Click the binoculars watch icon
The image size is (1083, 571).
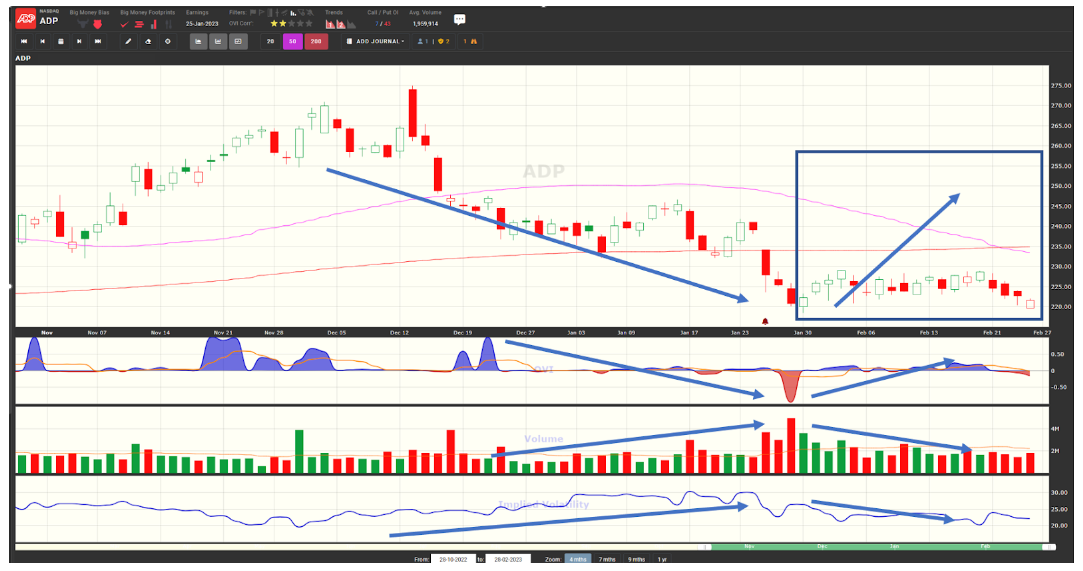tap(473, 41)
